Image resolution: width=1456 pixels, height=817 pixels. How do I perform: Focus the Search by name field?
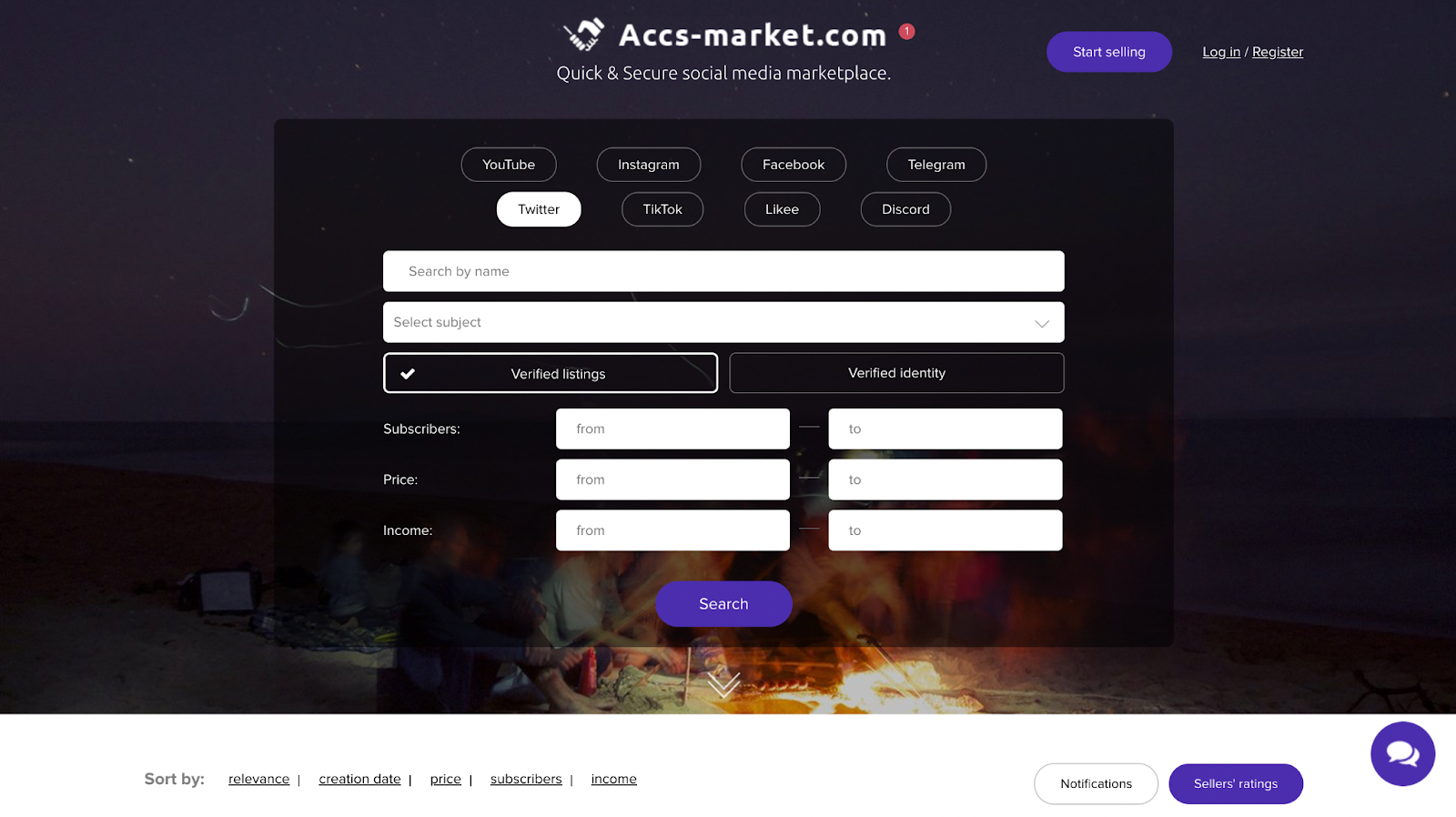[x=723, y=271]
